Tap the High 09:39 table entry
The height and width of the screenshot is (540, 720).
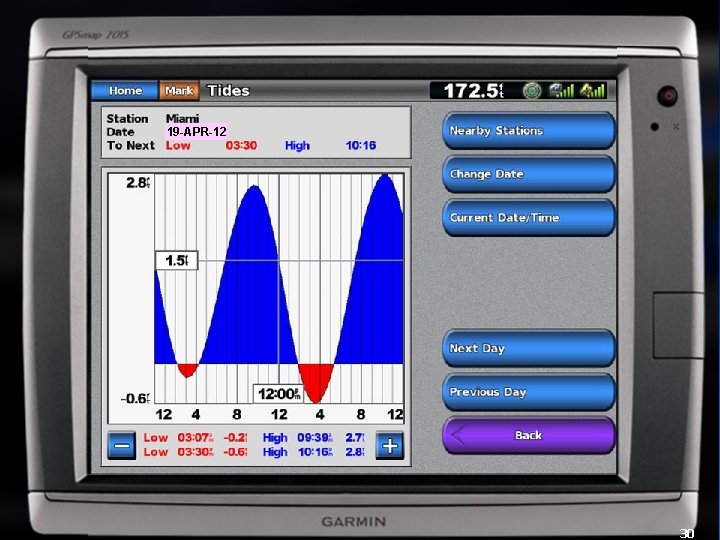pos(315,438)
